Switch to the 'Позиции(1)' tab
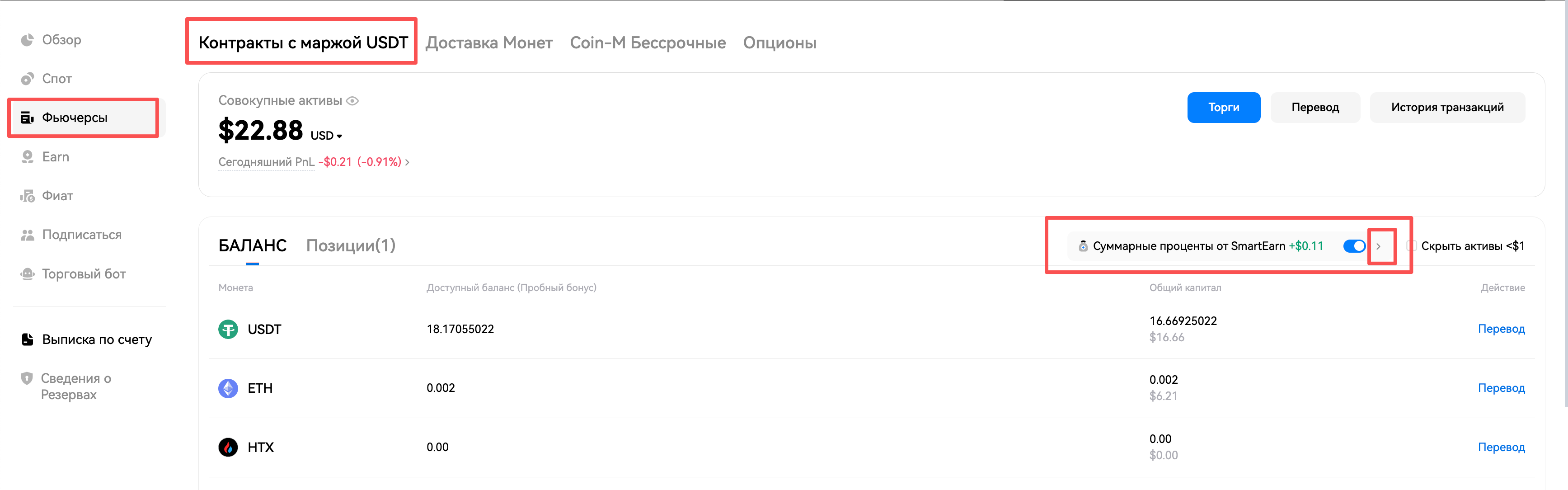Image resolution: width=1568 pixels, height=490 pixels. 351,245
